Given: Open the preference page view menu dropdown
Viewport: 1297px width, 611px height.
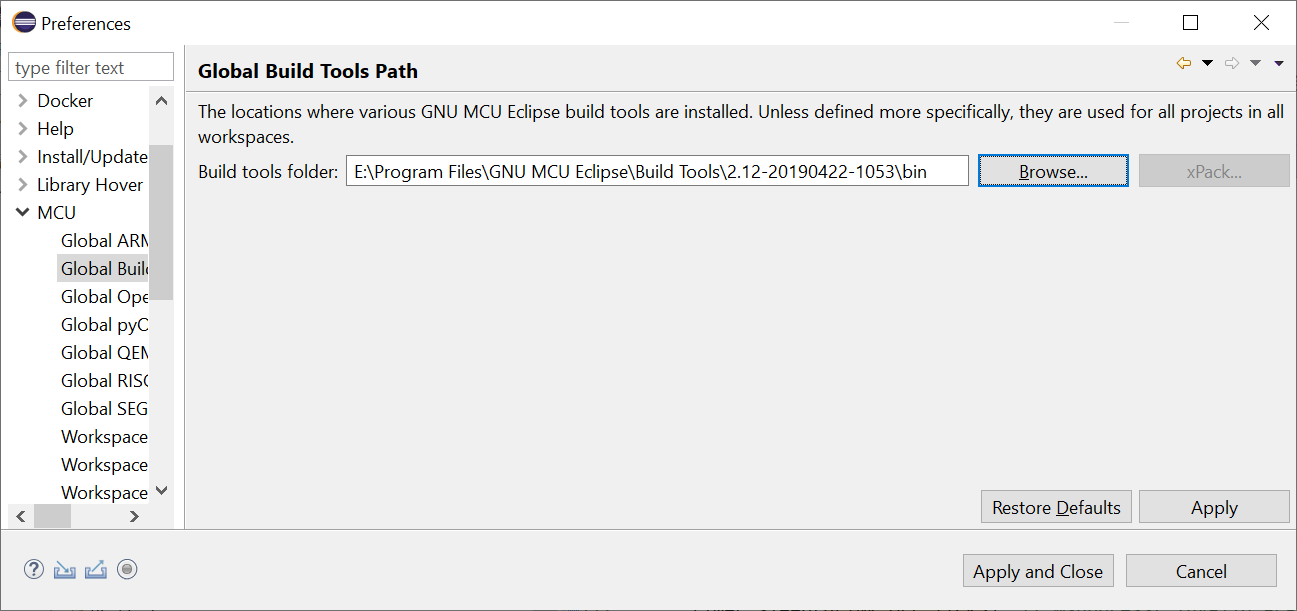Looking at the screenshot, I should point(1279,64).
